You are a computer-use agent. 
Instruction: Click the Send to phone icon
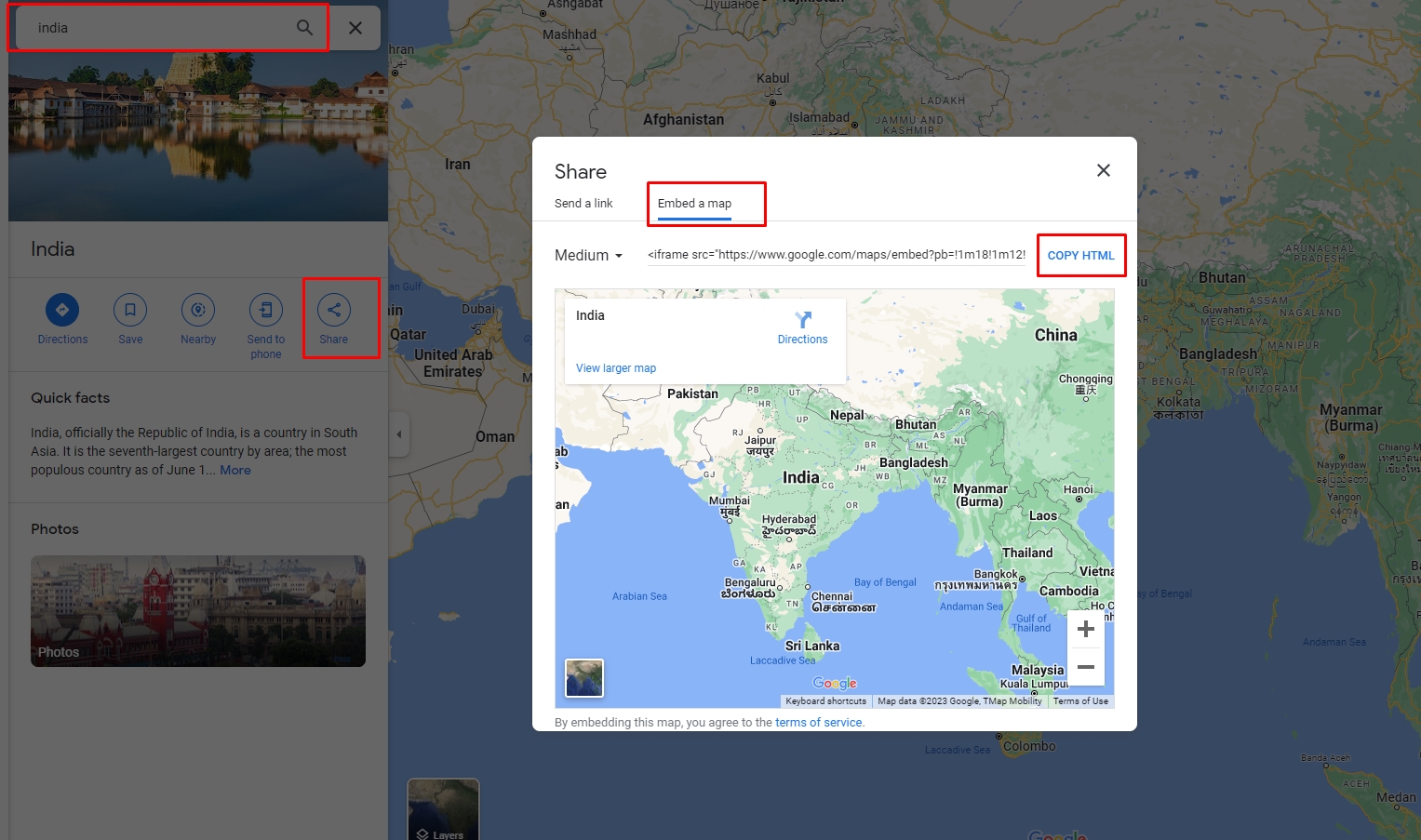[265, 310]
